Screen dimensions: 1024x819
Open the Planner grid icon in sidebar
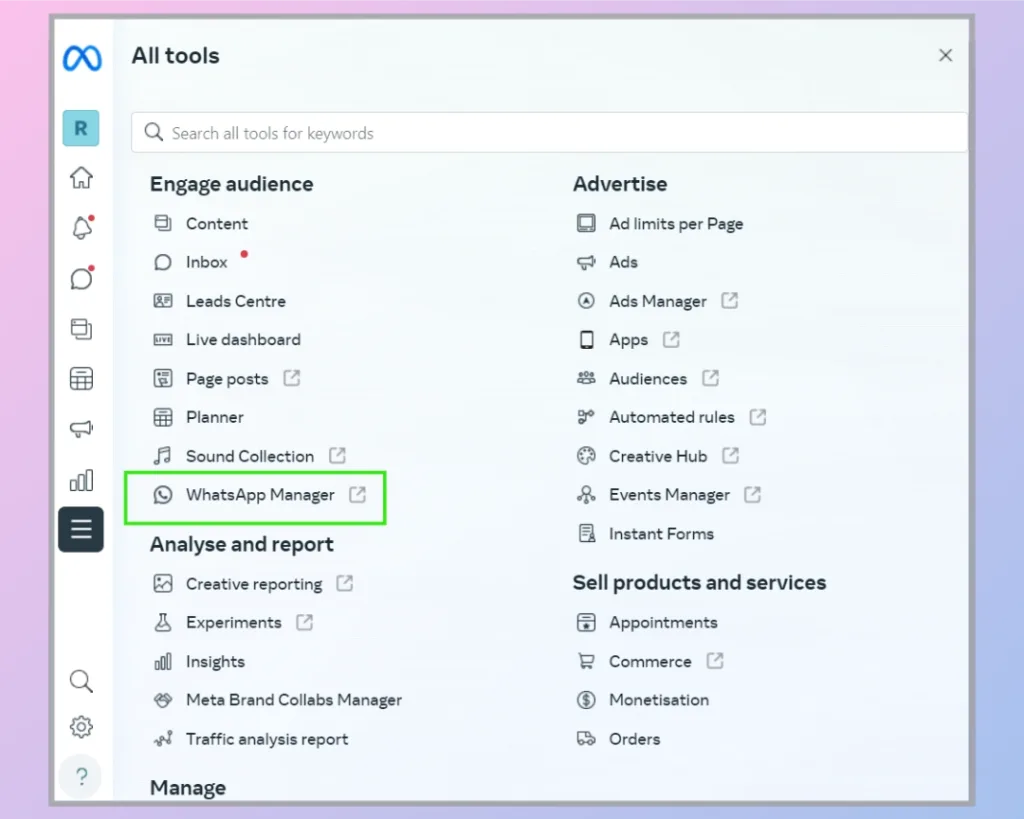[x=81, y=379]
